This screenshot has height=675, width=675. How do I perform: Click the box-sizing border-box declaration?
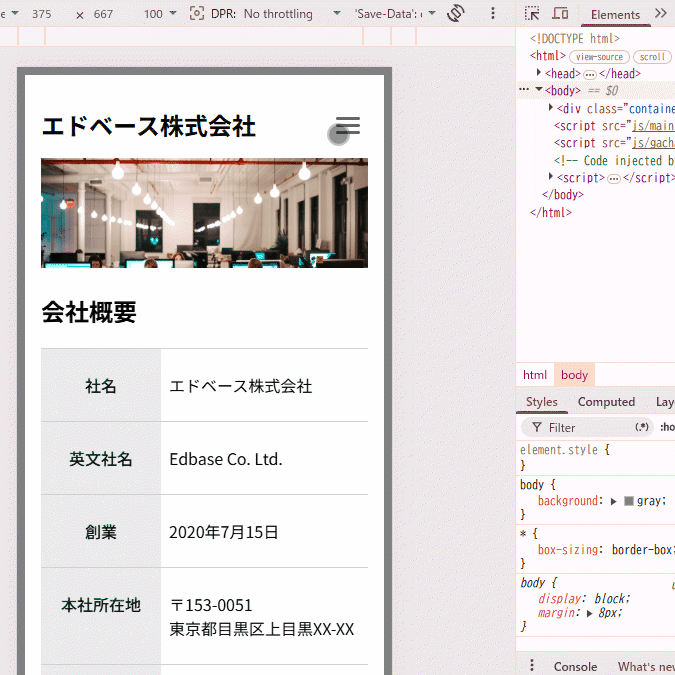(606, 550)
